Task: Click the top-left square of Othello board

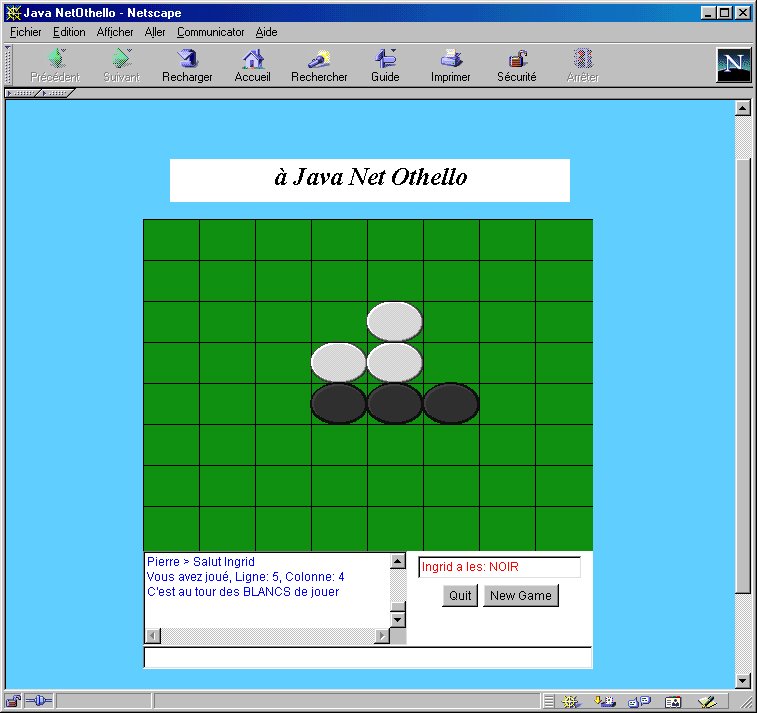Action: [171, 240]
